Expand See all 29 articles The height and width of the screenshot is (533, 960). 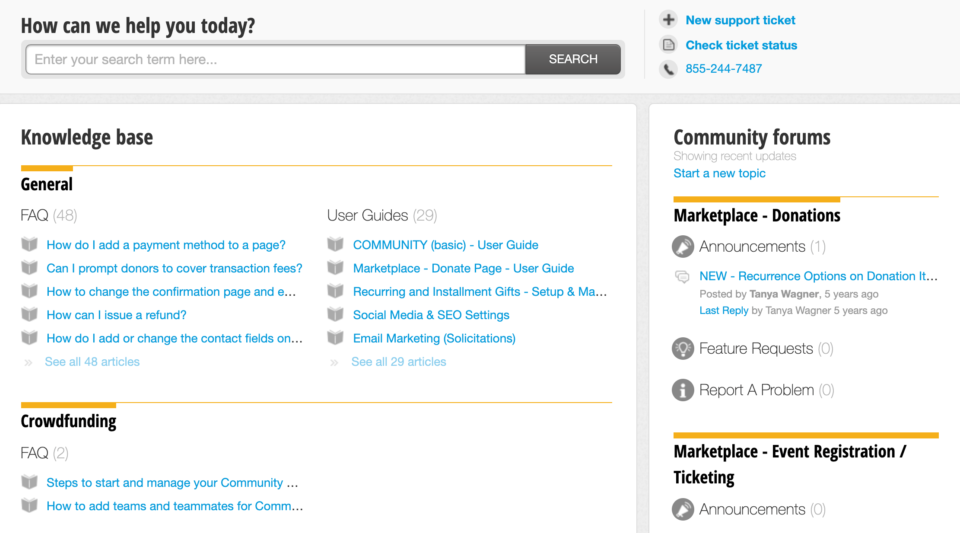coord(399,362)
